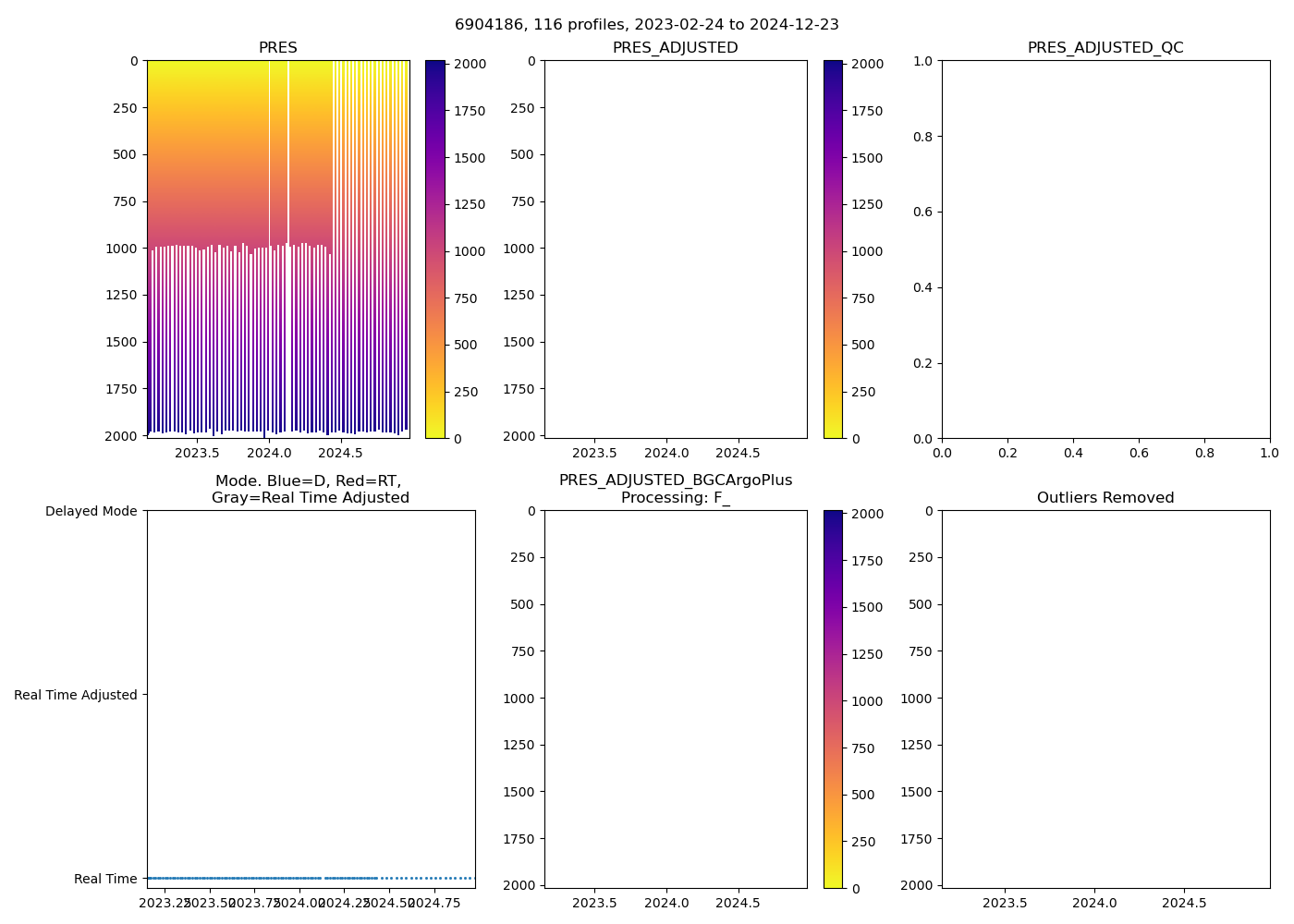Select the PRES_ADJUSTED_QC title
The width and height of the screenshot is (1294, 924).
[x=1105, y=48]
